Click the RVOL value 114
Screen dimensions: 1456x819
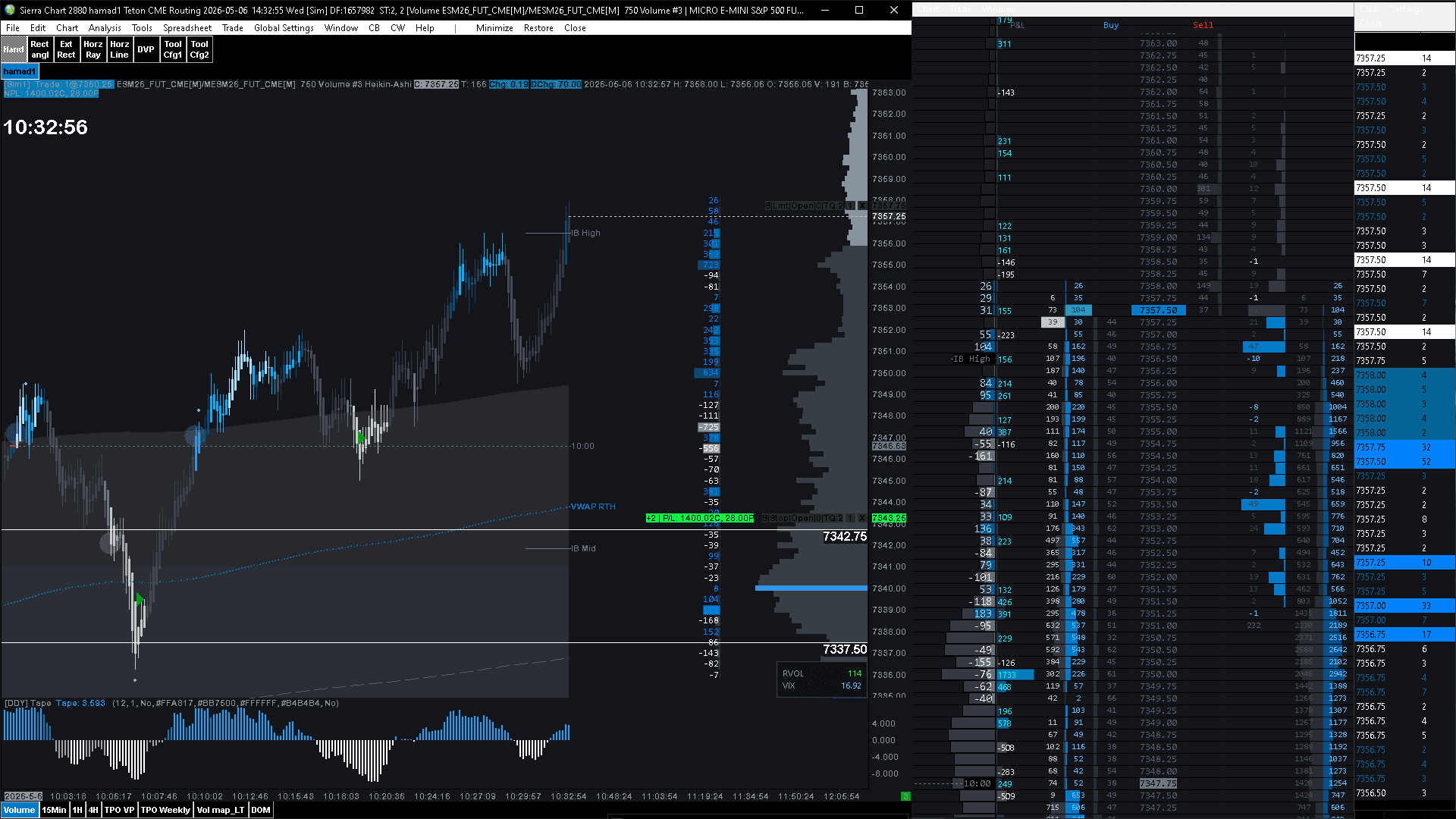(x=854, y=673)
